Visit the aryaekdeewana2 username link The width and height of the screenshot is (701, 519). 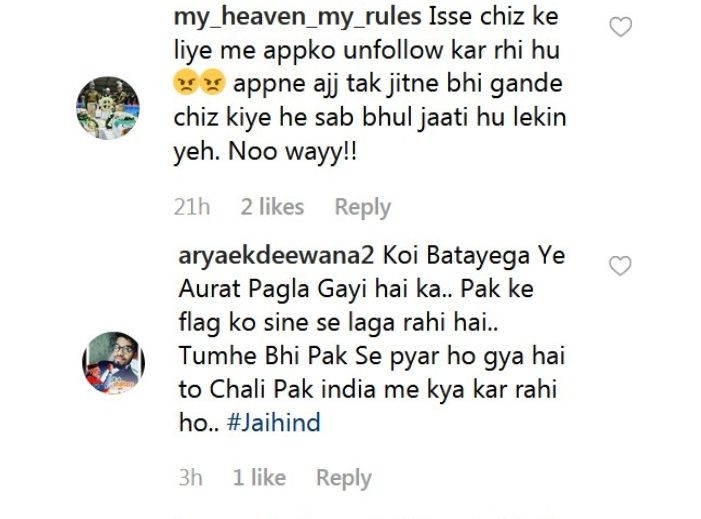(276, 256)
